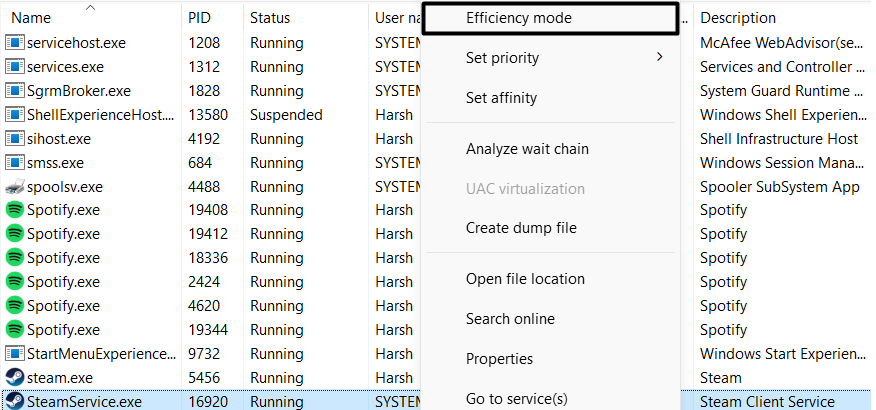Image resolution: width=876 pixels, height=410 pixels.
Task: Sort processes by PID column header
Action: coord(199,18)
